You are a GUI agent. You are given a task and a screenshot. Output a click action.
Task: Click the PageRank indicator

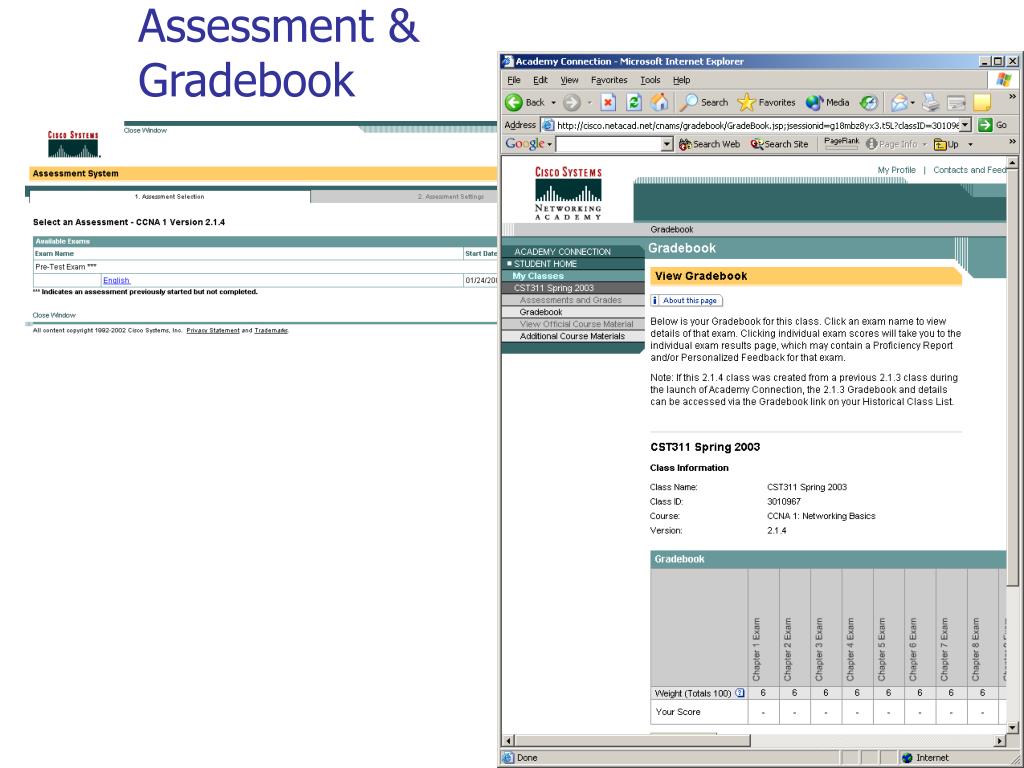pos(842,144)
